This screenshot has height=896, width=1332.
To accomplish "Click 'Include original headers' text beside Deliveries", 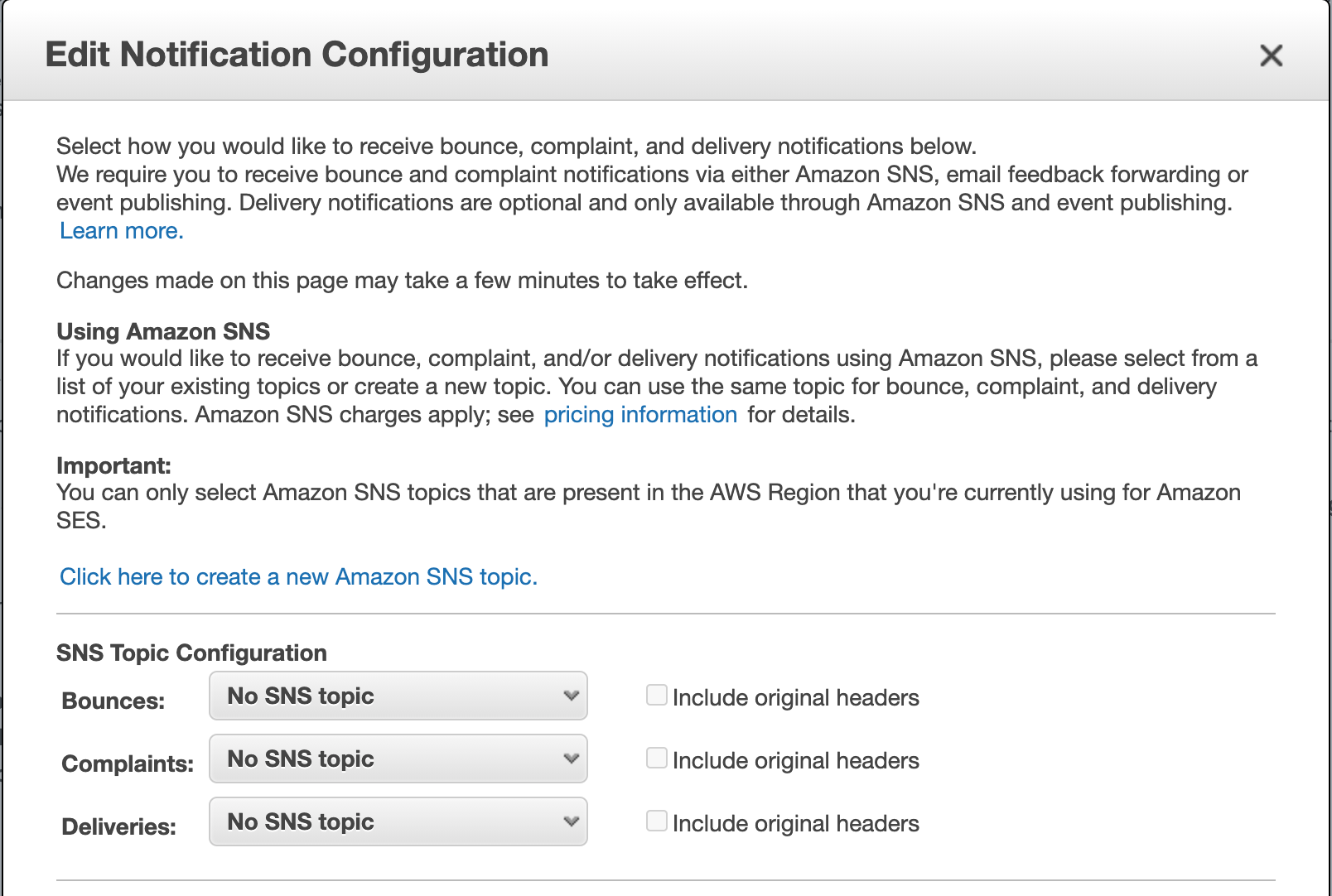I will (795, 824).
